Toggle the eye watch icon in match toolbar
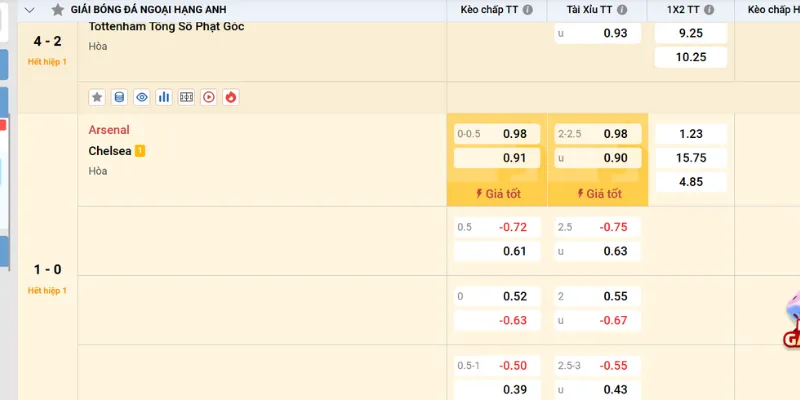This screenshot has height=400, width=800. (x=142, y=97)
